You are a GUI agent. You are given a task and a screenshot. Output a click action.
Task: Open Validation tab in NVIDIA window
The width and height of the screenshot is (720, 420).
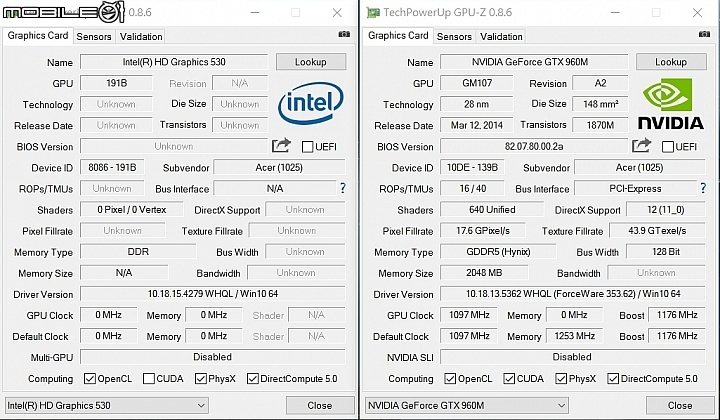coord(501,37)
